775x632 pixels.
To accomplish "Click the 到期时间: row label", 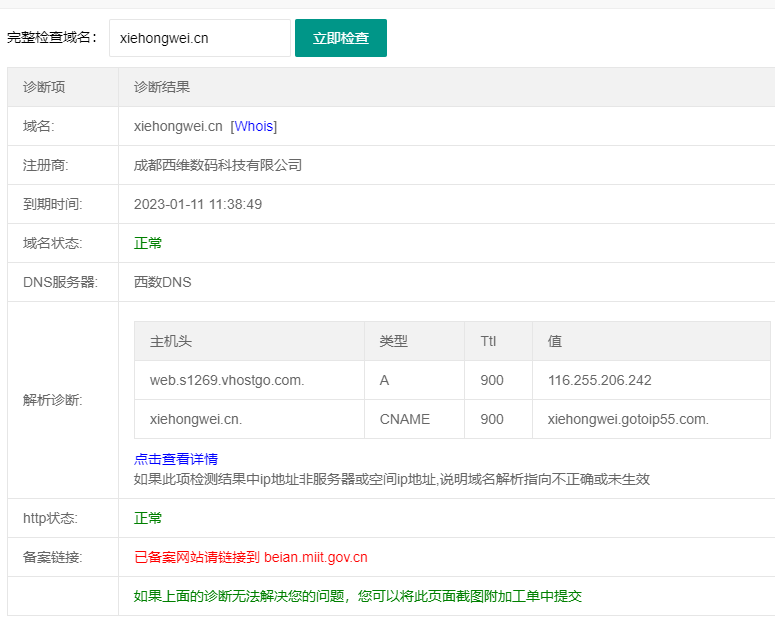I will point(53,204).
